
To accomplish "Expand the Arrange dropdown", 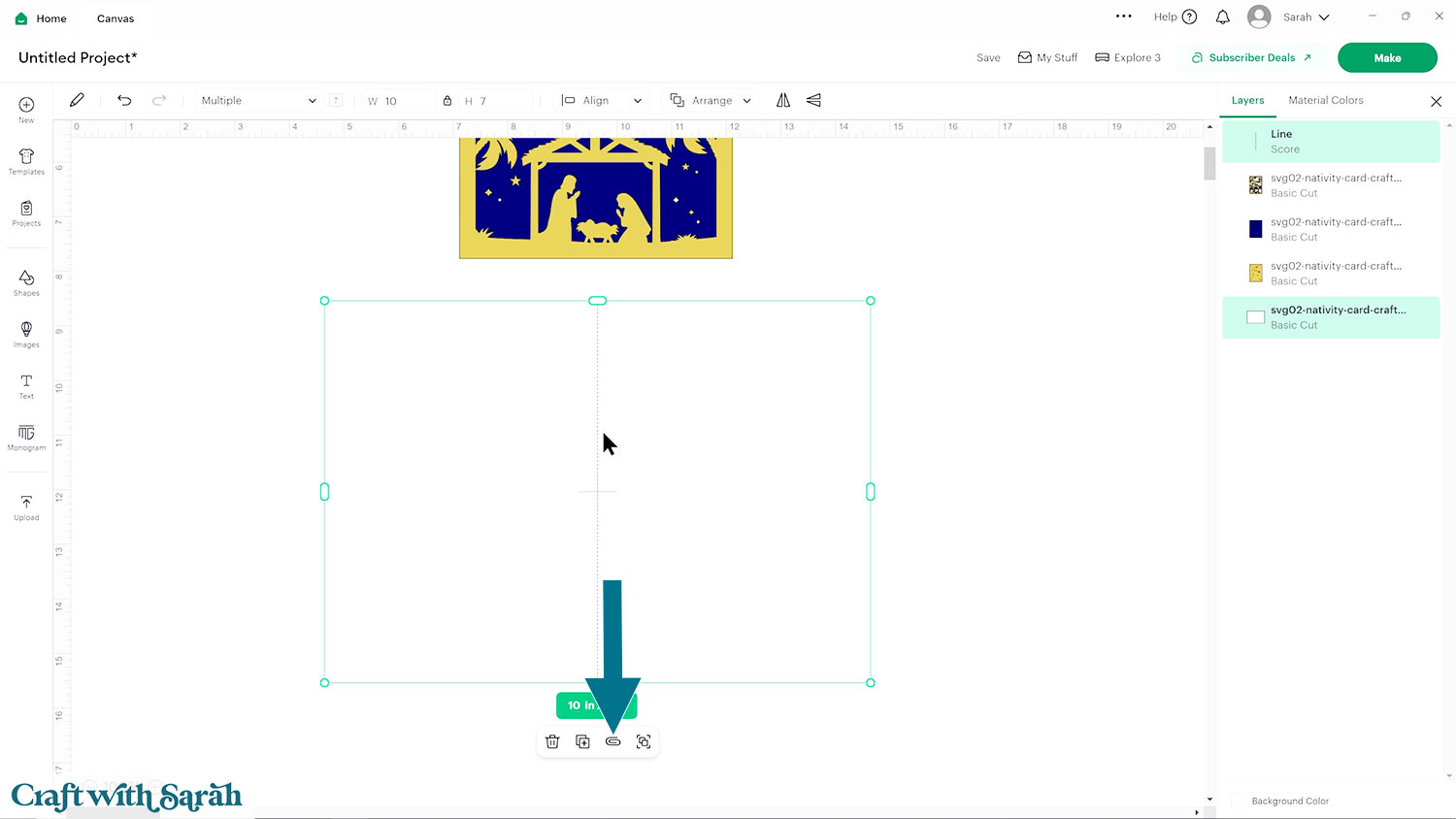I will (x=711, y=100).
